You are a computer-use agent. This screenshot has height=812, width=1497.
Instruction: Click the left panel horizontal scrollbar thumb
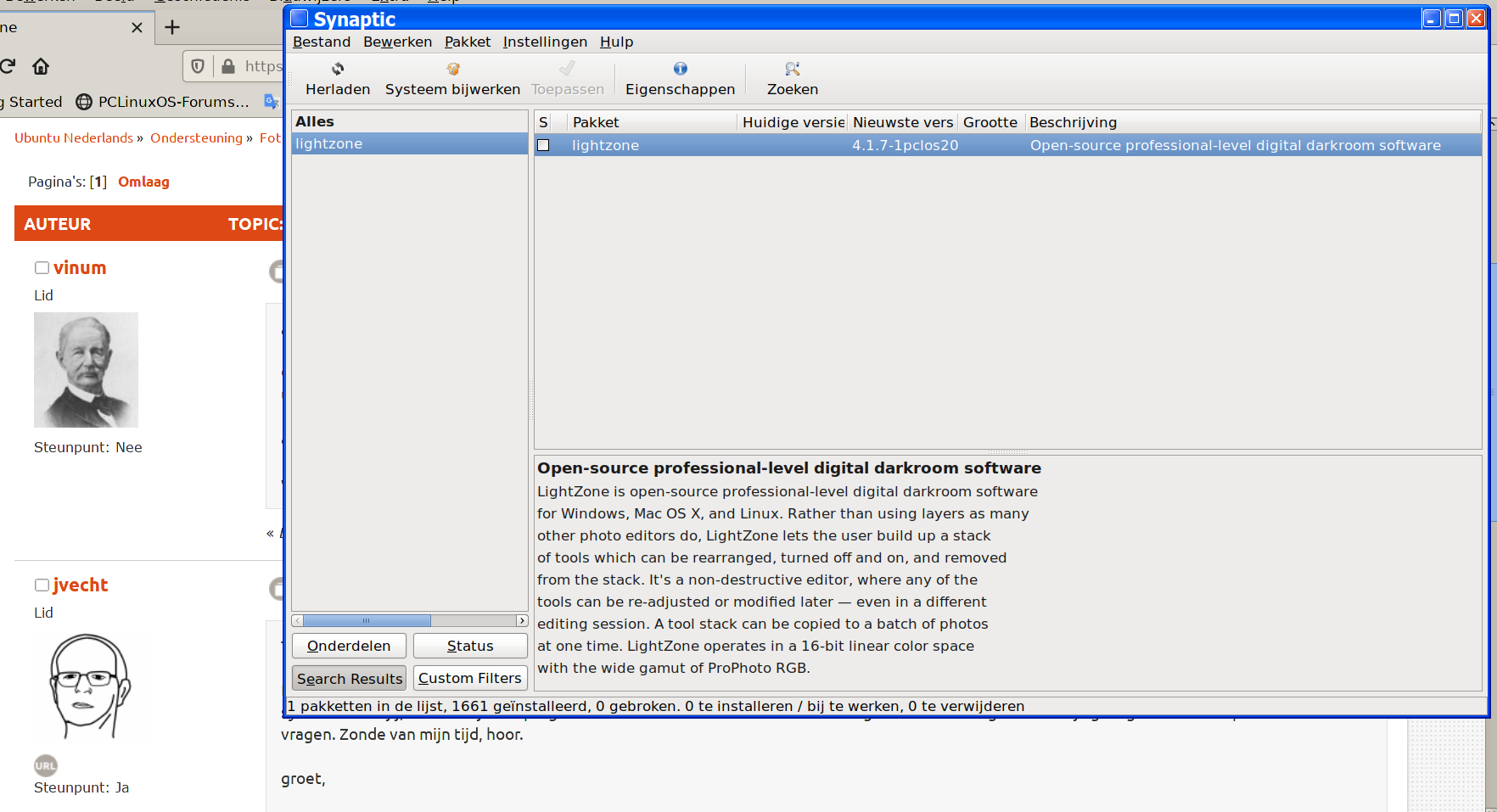click(367, 620)
